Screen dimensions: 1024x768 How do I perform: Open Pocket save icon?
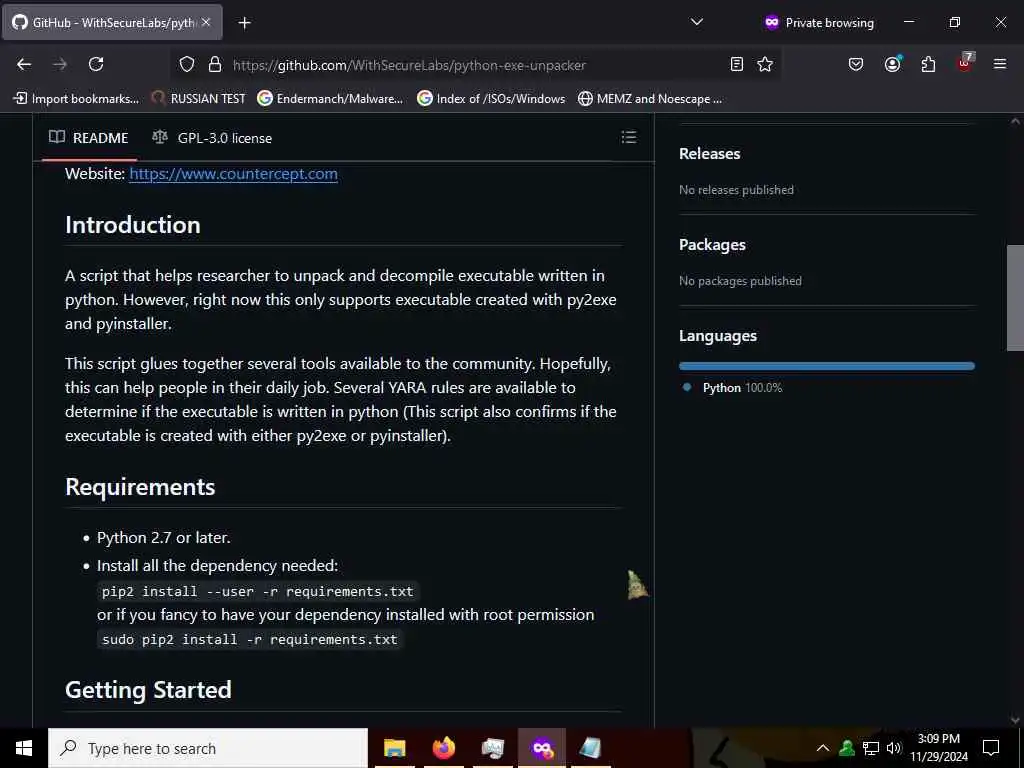click(x=856, y=64)
